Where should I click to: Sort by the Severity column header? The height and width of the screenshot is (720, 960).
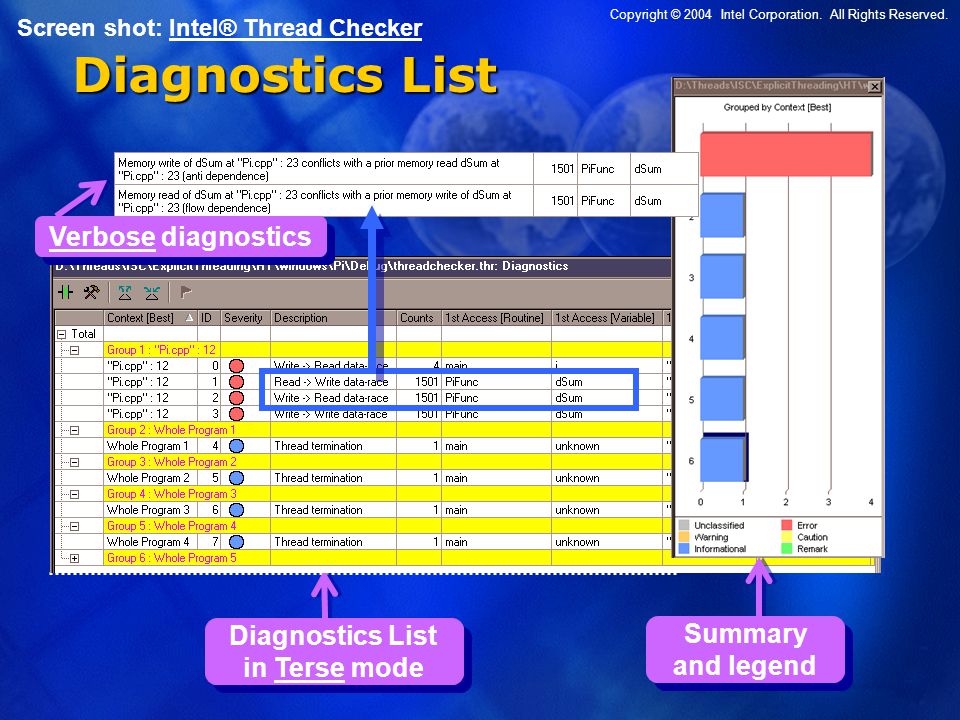(x=246, y=318)
